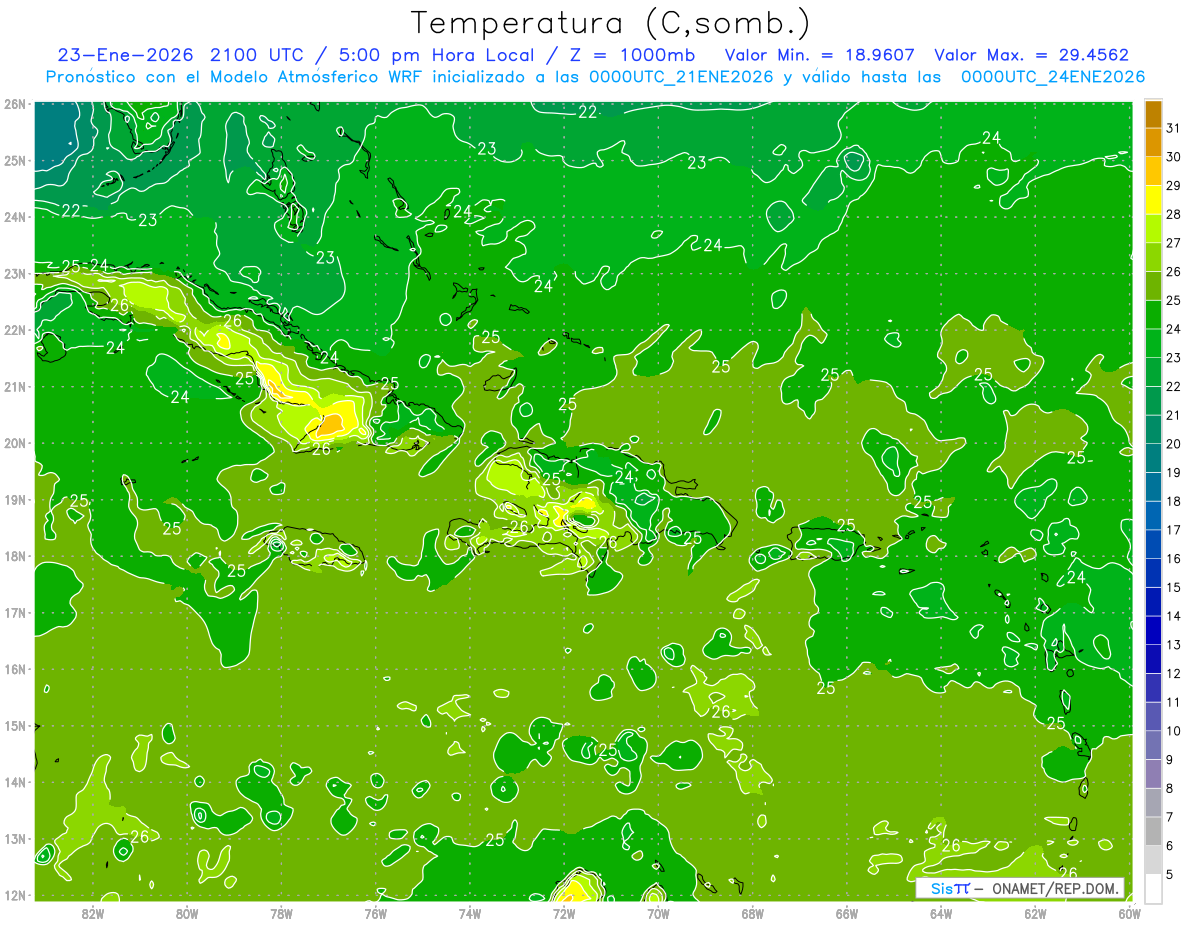Click the date '23-Ene-2026' in header
Viewport: 1200px width, 927px height.
(123, 55)
